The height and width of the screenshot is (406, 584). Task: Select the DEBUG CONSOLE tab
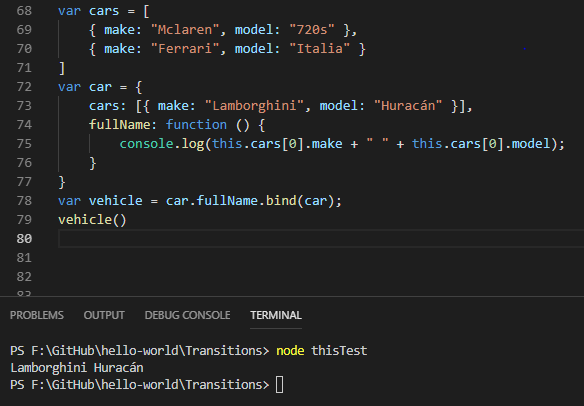coord(187,315)
